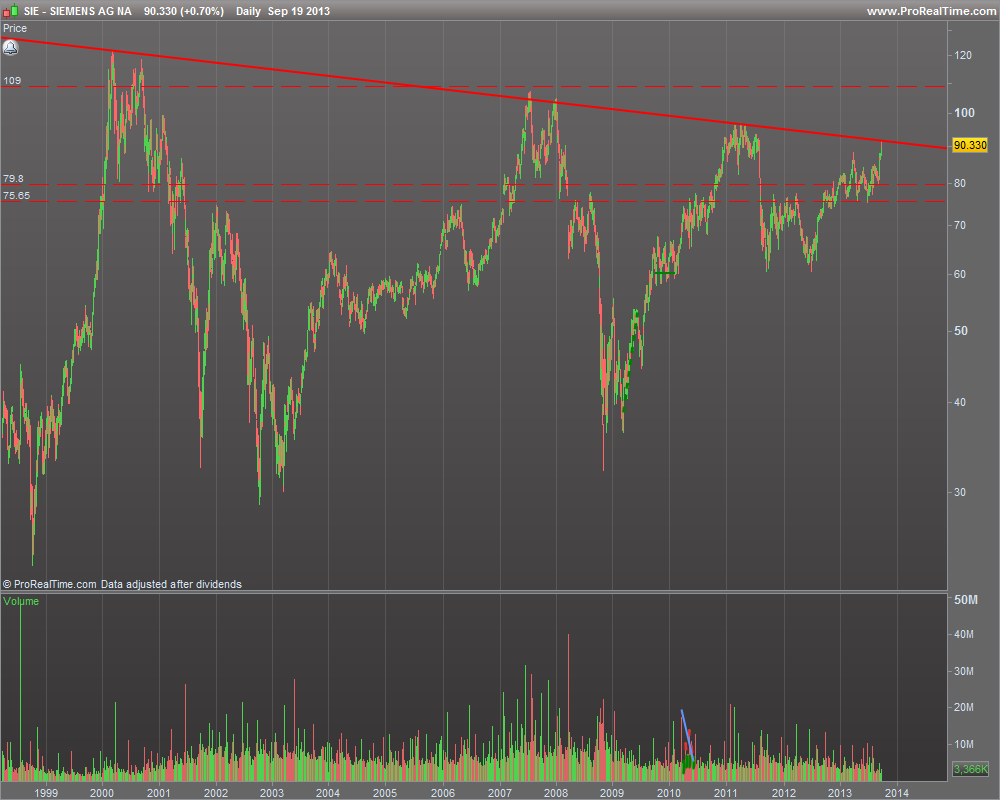This screenshot has height=800, width=1000.
Task: Click the 2001 year on time axis
Action: tap(159, 792)
